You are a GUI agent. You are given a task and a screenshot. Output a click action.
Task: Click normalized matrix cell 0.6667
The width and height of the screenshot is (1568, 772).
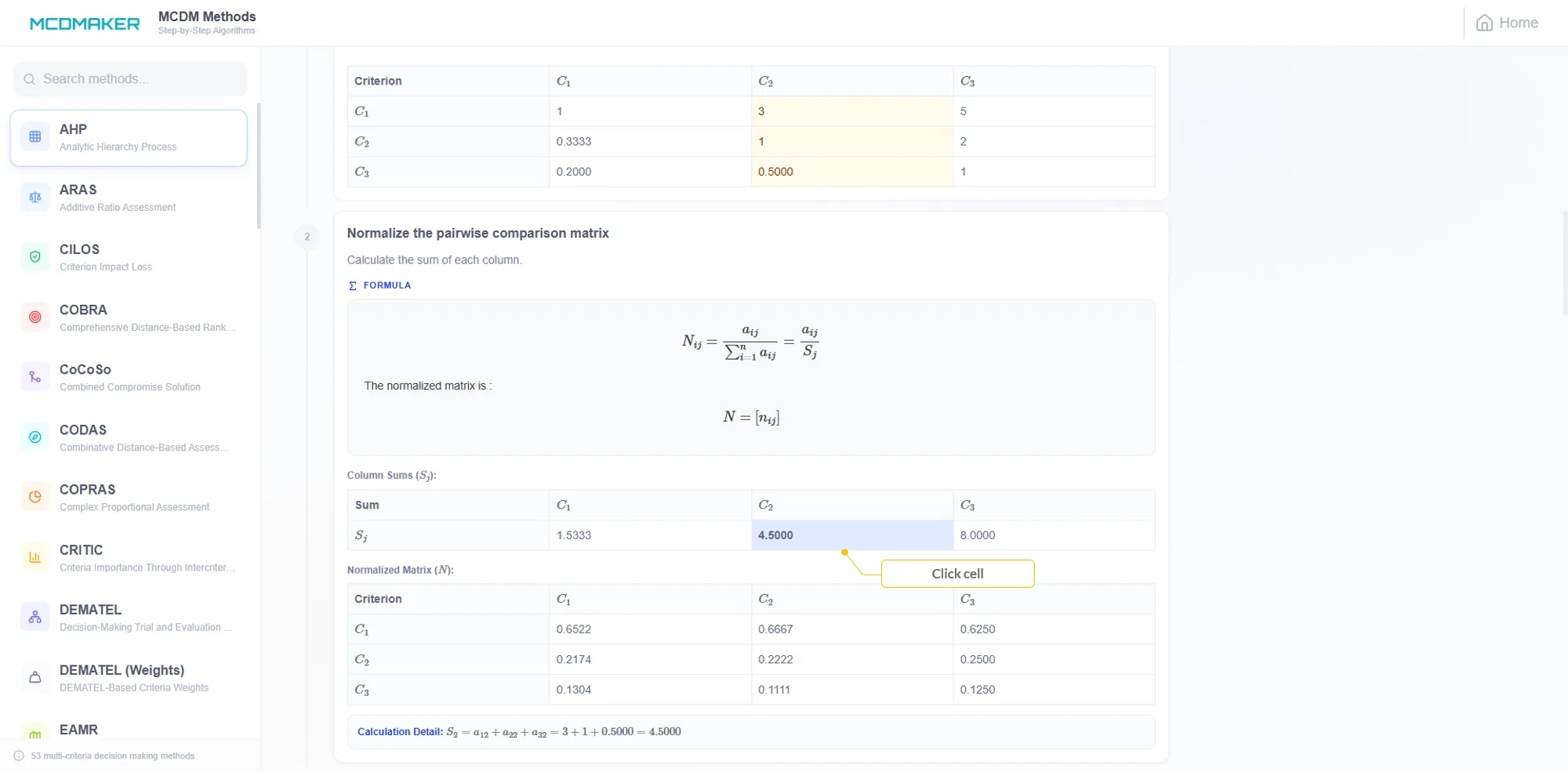click(852, 629)
